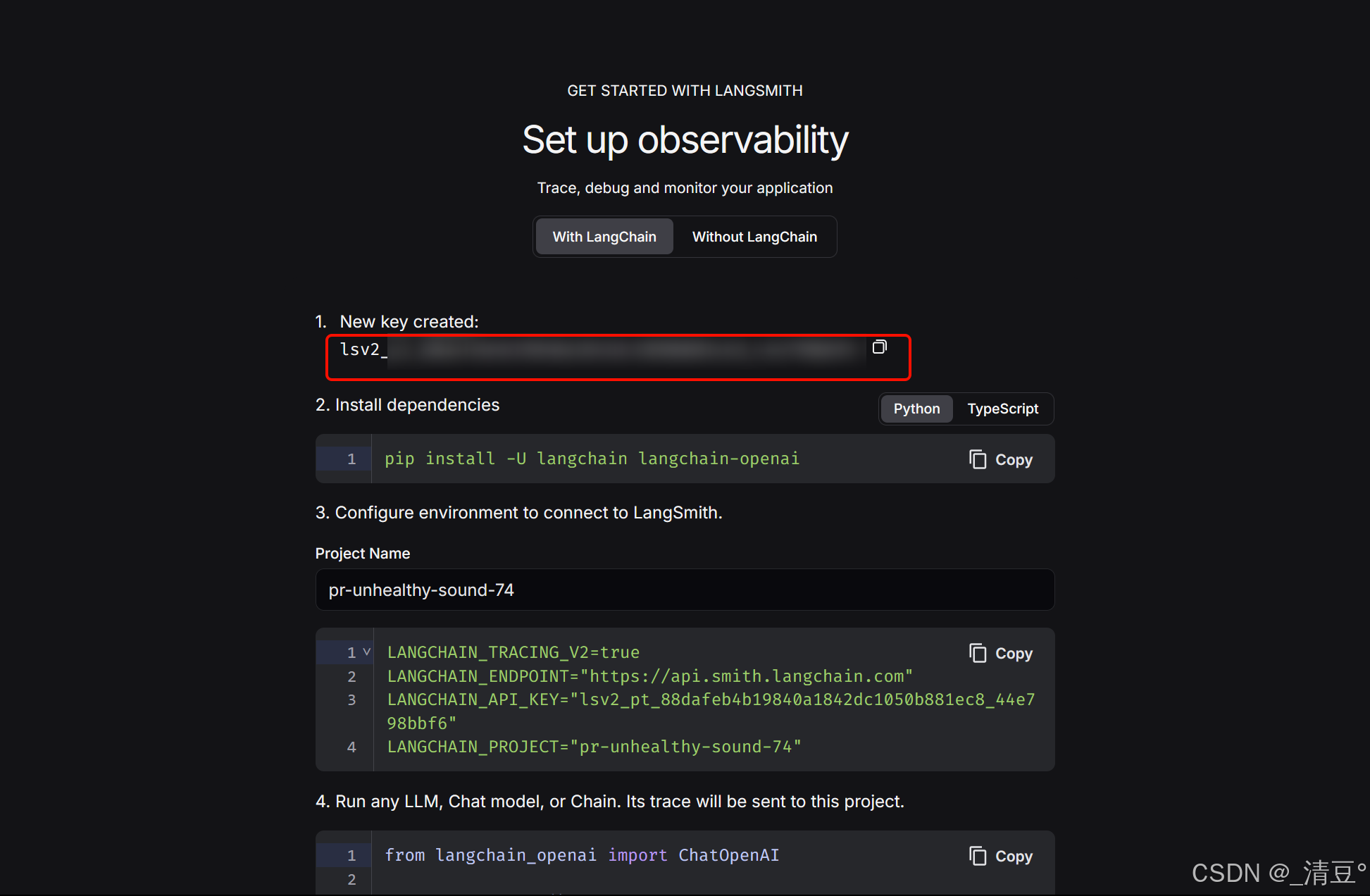
Task: Edit the Project Name input field
Action: [x=685, y=590]
